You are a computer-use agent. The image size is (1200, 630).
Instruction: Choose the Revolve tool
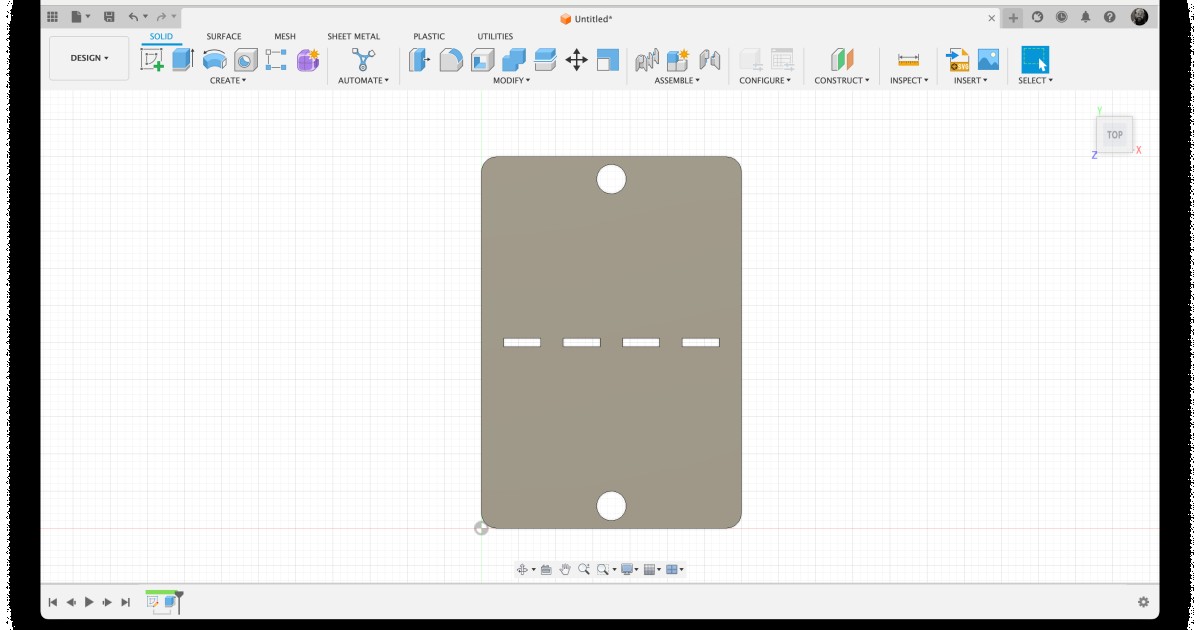tap(214, 60)
